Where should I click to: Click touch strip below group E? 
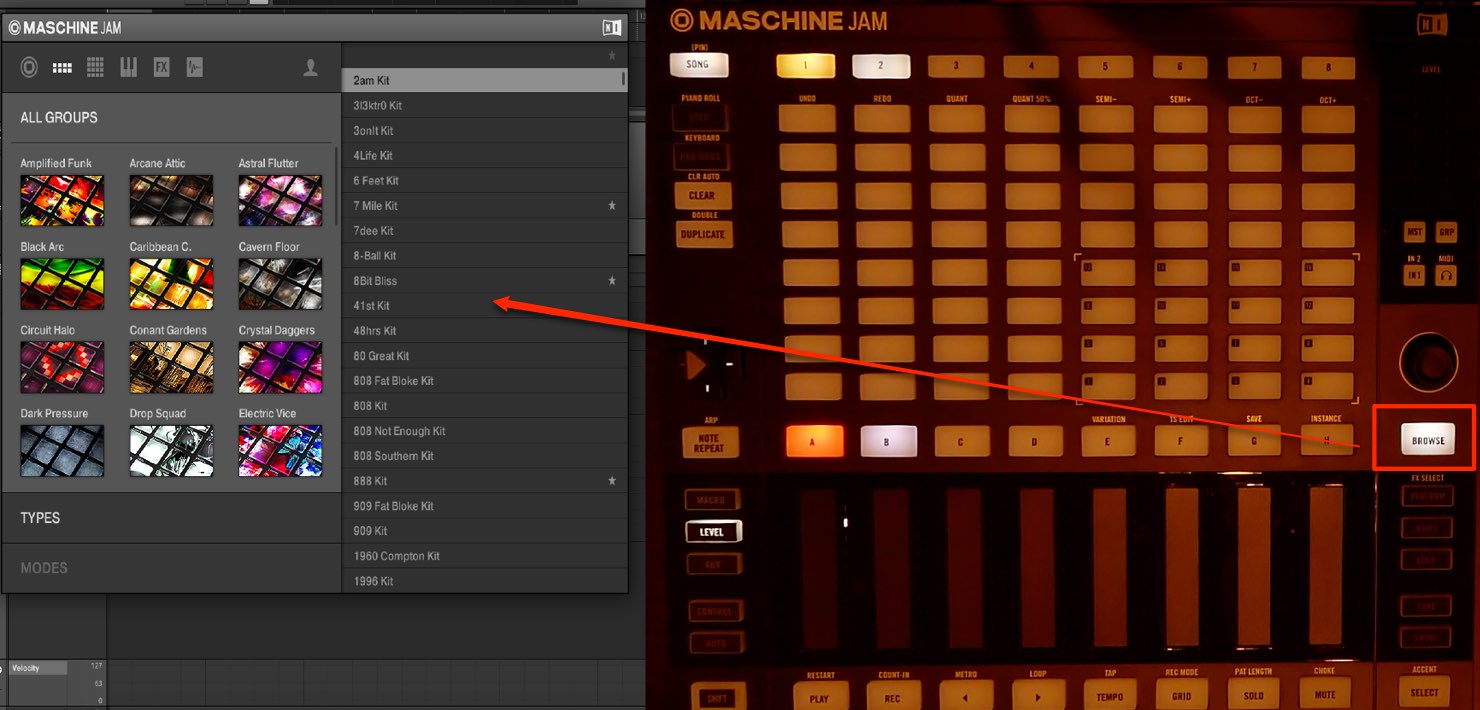pos(1110,568)
